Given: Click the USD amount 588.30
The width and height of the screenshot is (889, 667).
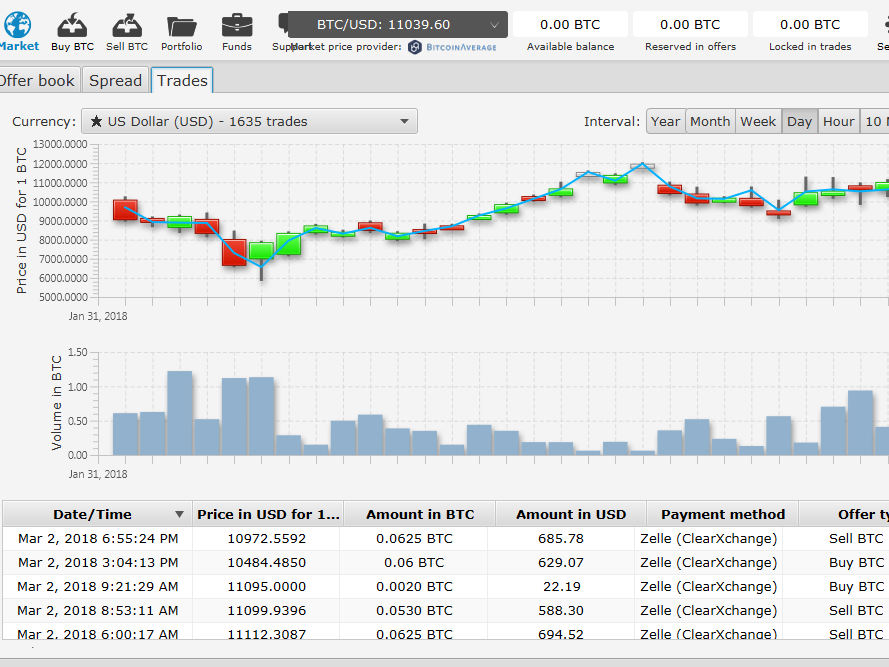Looking at the screenshot, I should point(561,610).
